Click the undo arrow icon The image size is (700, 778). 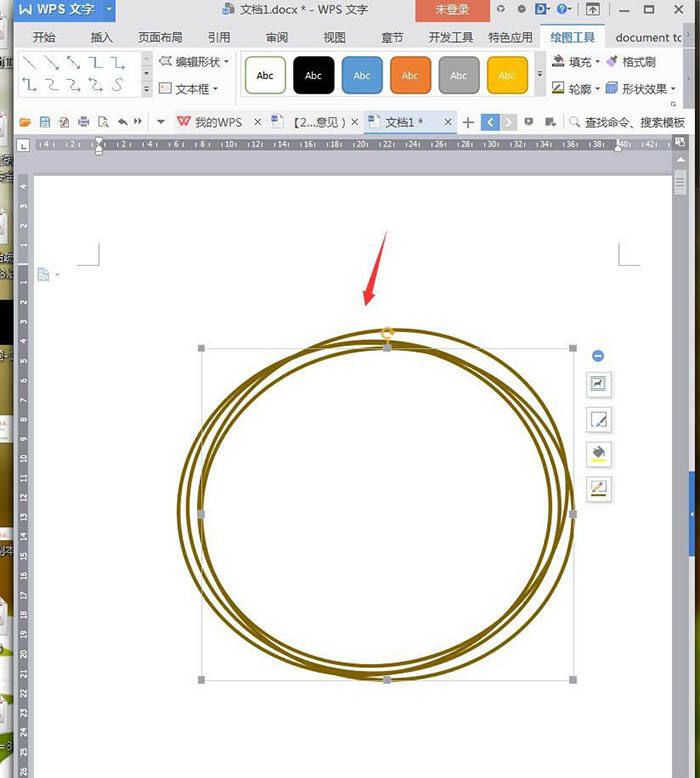(x=122, y=122)
